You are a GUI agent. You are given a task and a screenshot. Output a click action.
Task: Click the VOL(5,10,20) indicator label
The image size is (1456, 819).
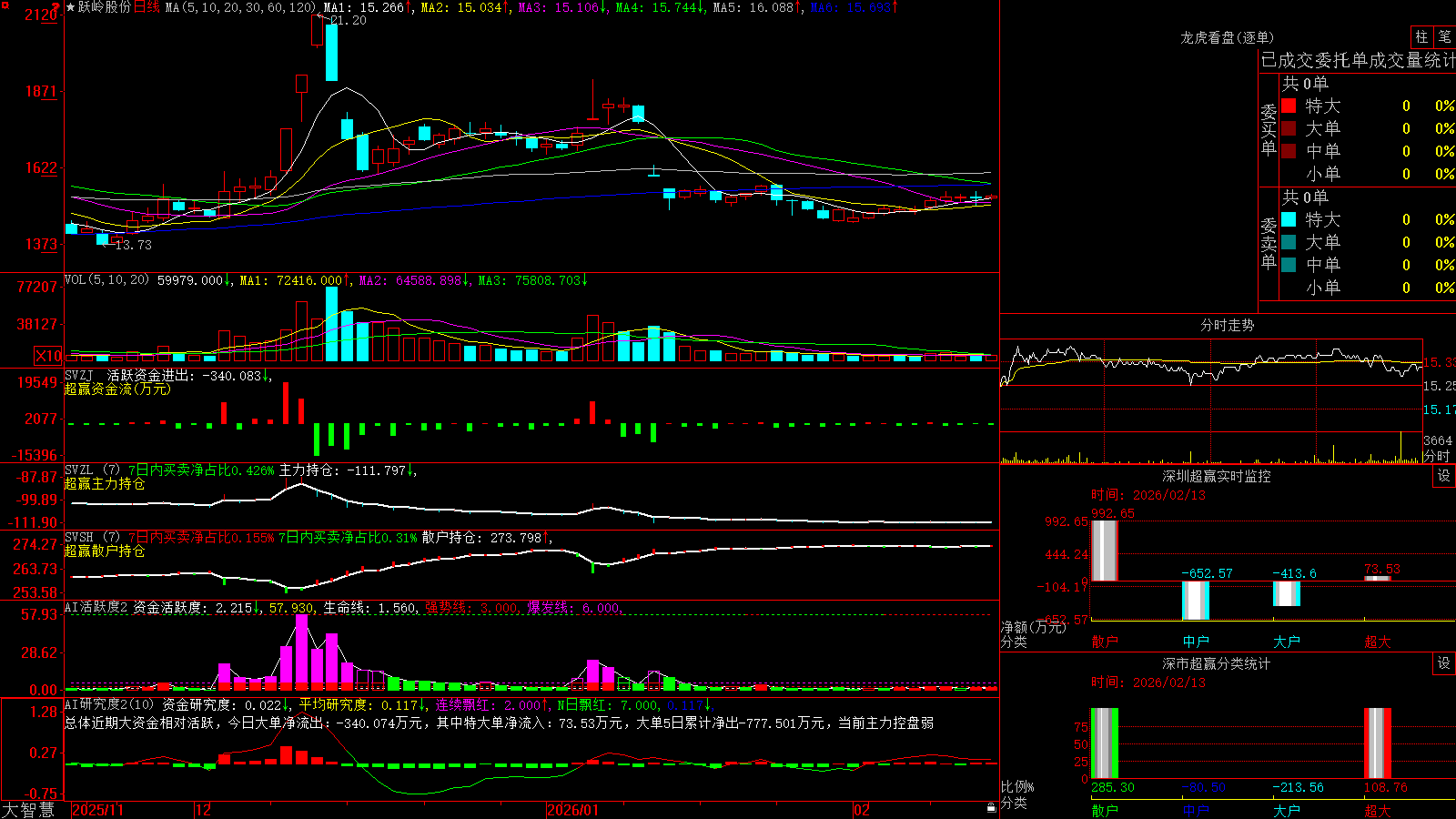(107, 280)
